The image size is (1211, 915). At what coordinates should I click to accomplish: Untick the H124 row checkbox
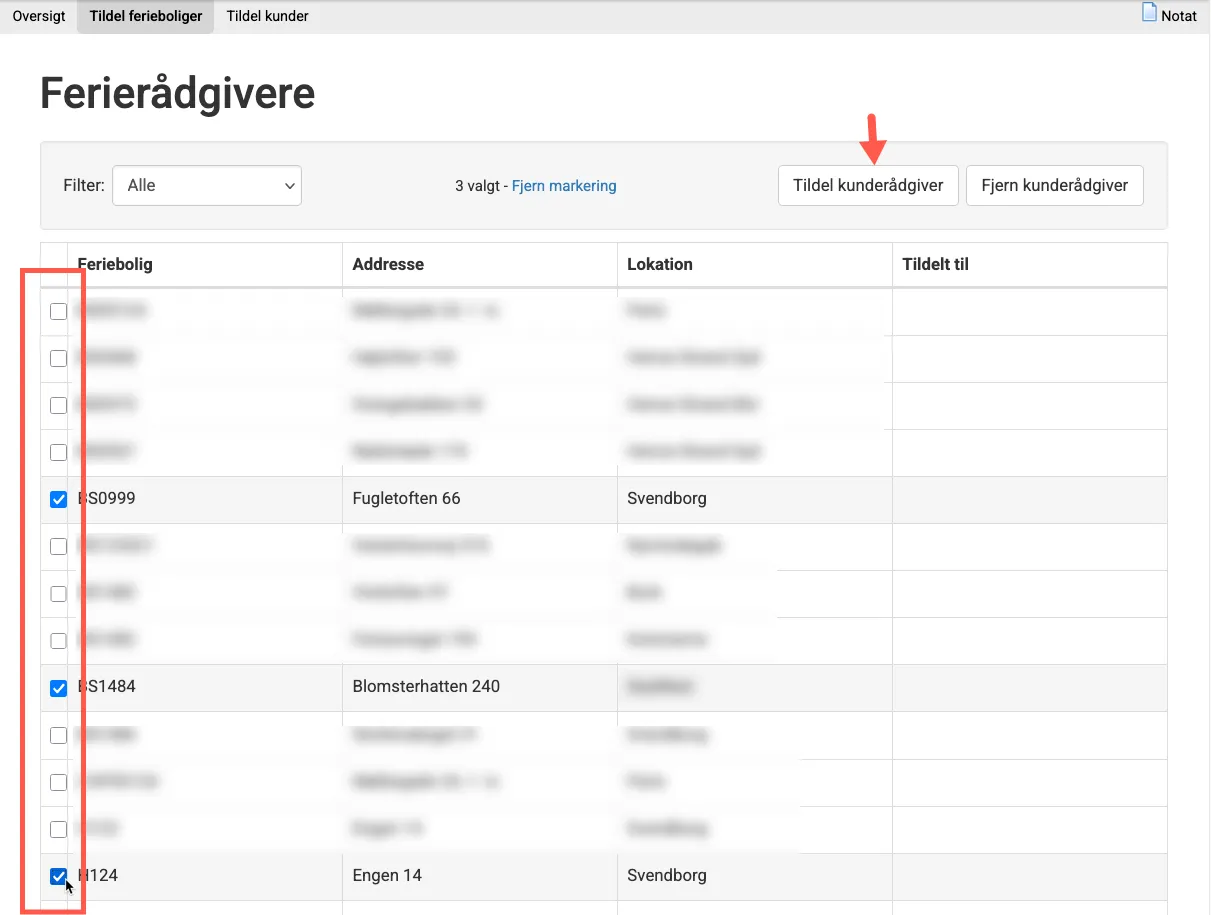(x=59, y=876)
